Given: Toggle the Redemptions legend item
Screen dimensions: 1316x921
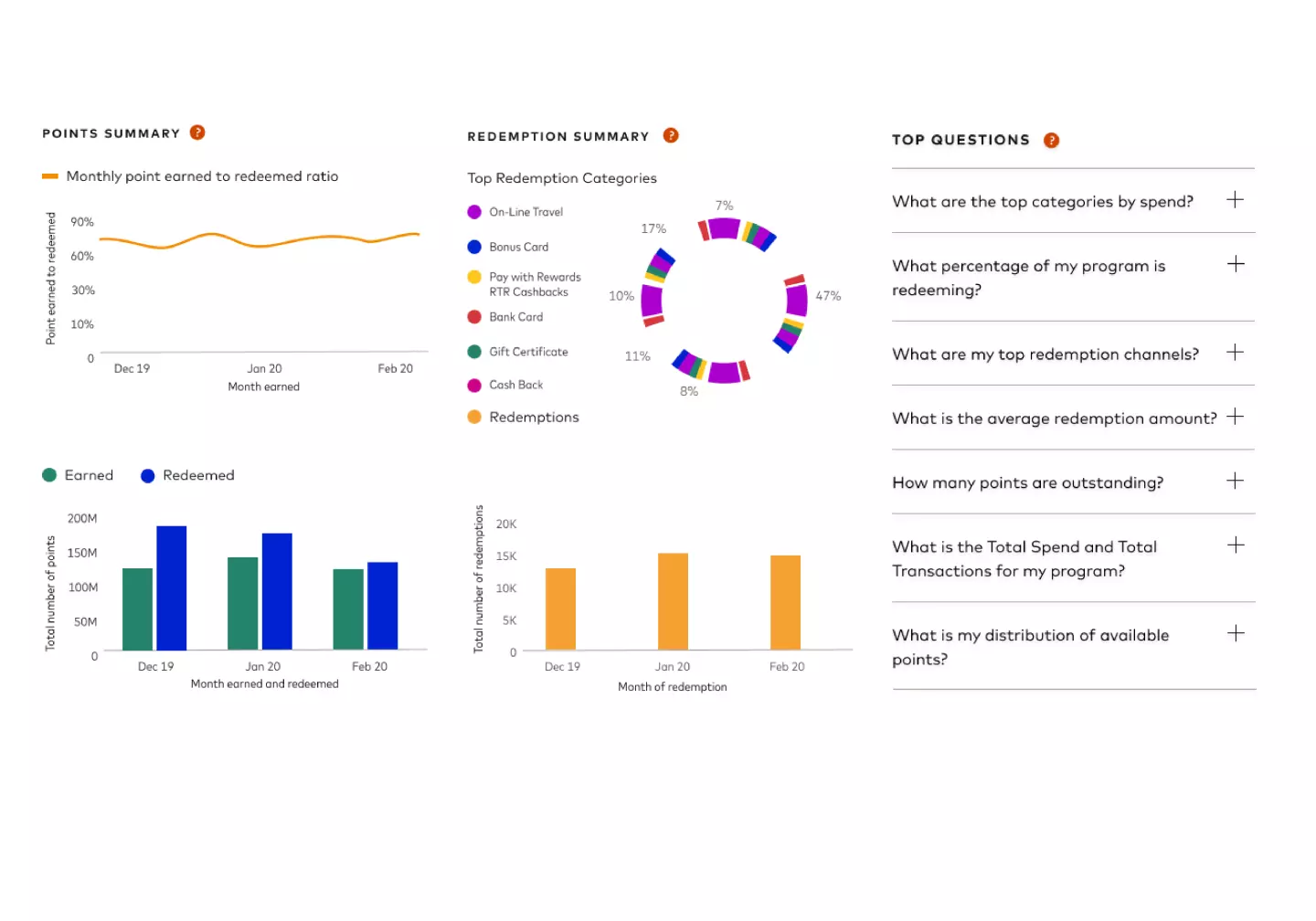Looking at the screenshot, I should (523, 417).
